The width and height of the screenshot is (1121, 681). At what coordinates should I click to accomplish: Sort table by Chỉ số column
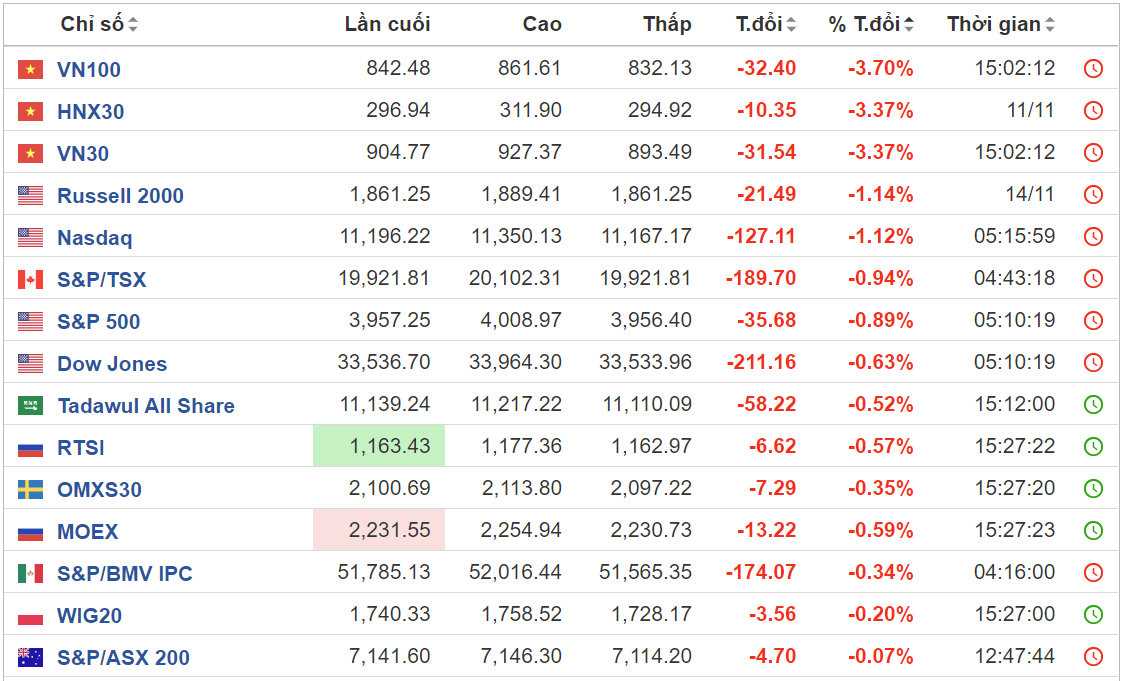pos(99,25)
